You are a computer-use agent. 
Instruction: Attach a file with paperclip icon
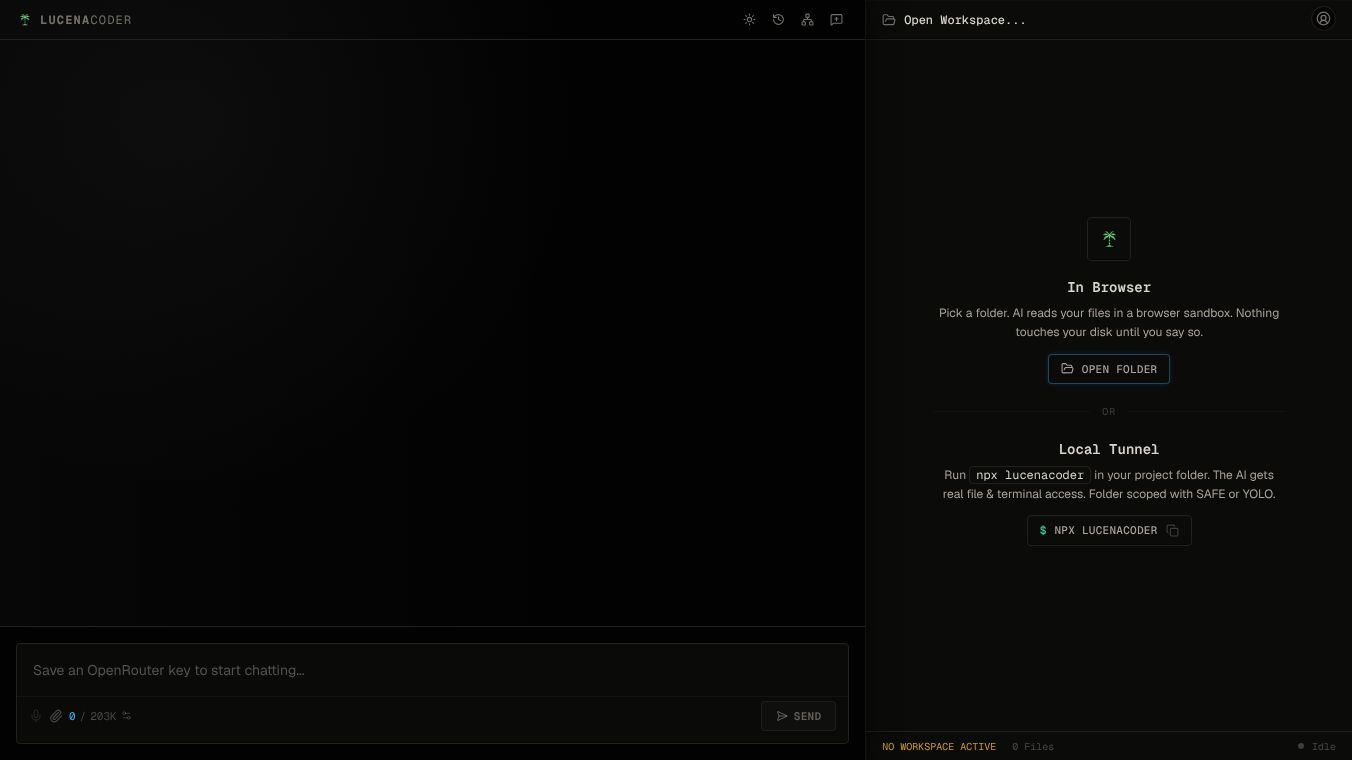[x=56, y=716]
